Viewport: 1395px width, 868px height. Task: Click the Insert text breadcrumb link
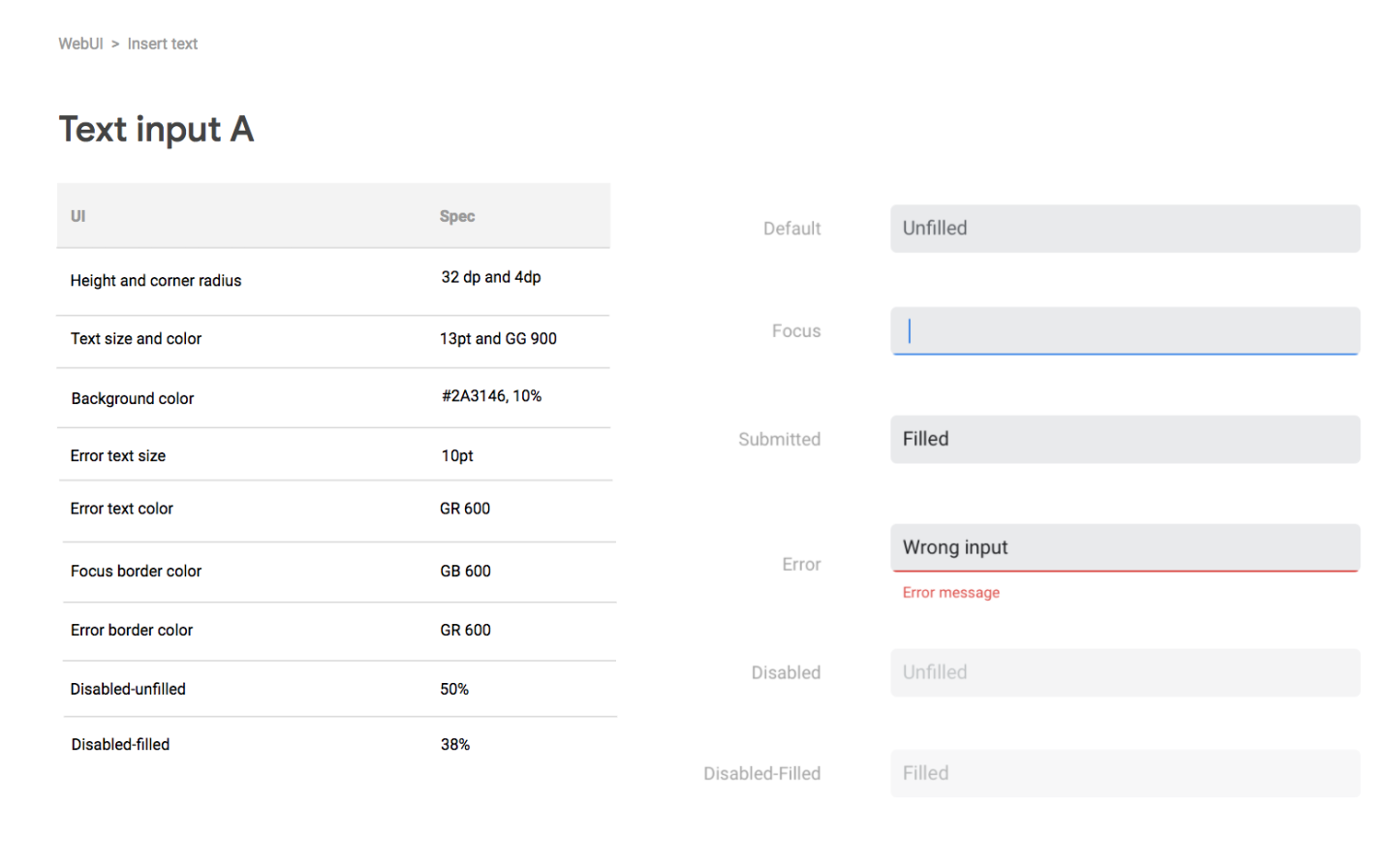[162, 44]
